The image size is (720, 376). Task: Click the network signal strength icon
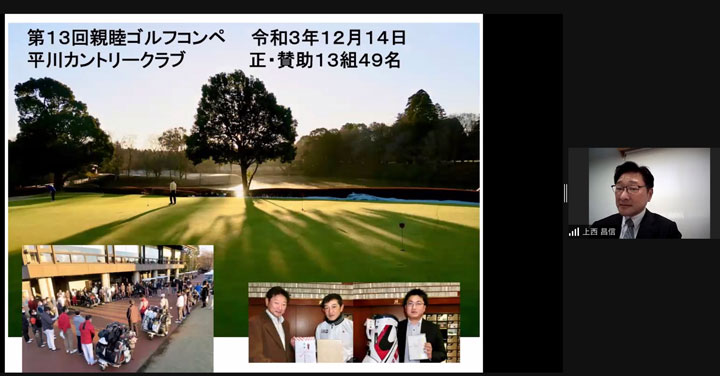pos(574,232)
